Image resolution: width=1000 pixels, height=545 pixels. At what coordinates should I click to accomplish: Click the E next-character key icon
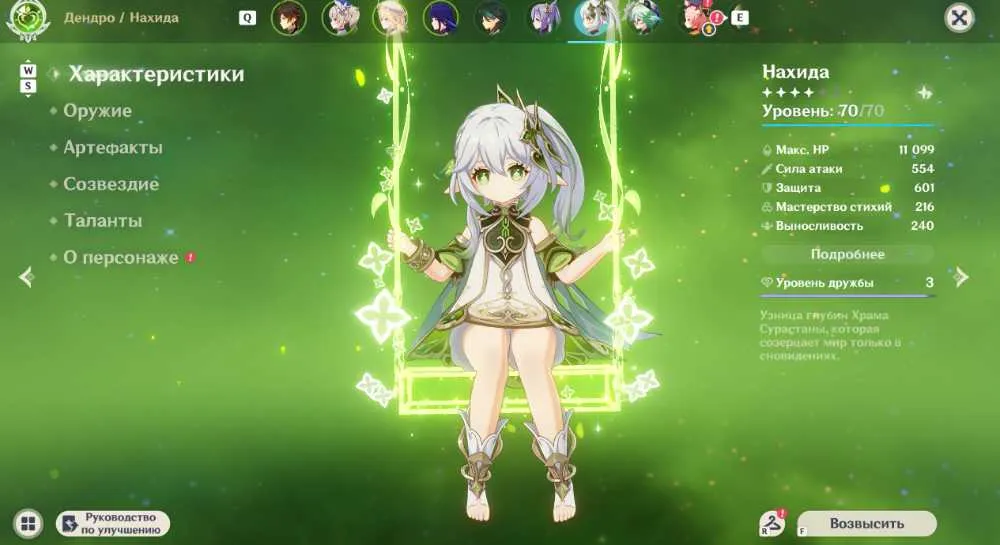pyautogui.click(x=740, y=18)
